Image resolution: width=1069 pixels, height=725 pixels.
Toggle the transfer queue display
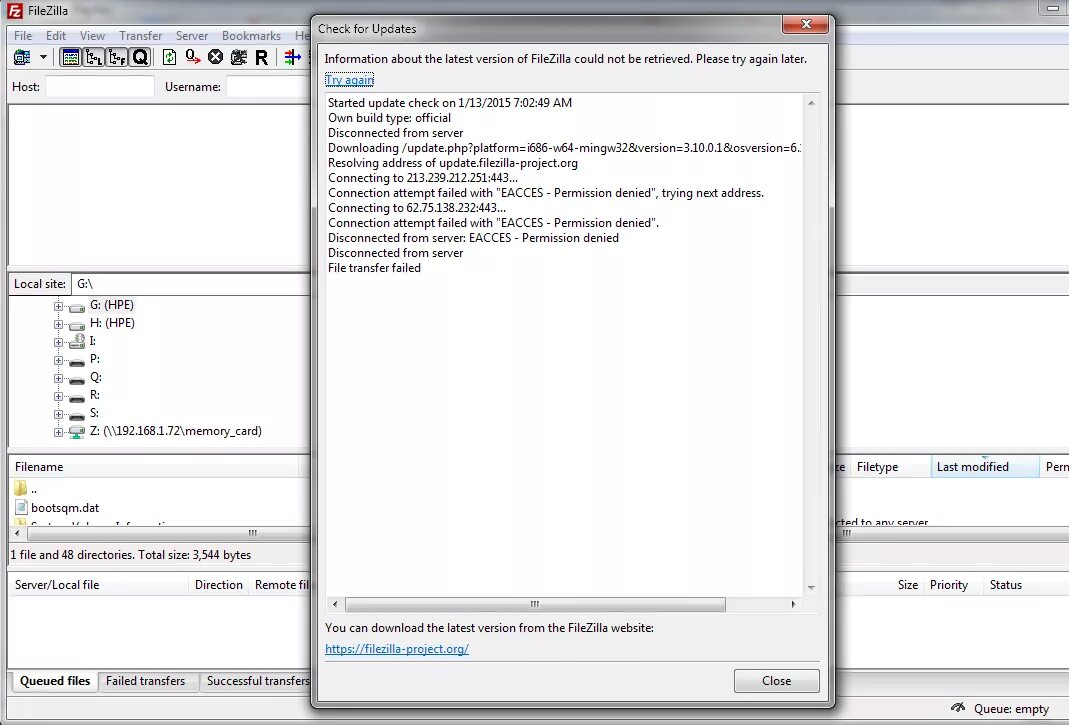pyautogui.click(x=140, y=57)
